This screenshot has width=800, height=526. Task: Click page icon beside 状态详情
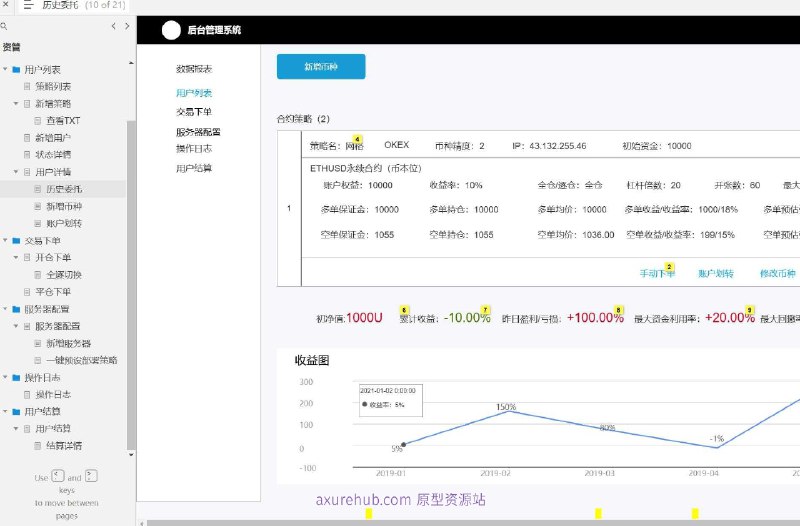[x=27, y=155]
